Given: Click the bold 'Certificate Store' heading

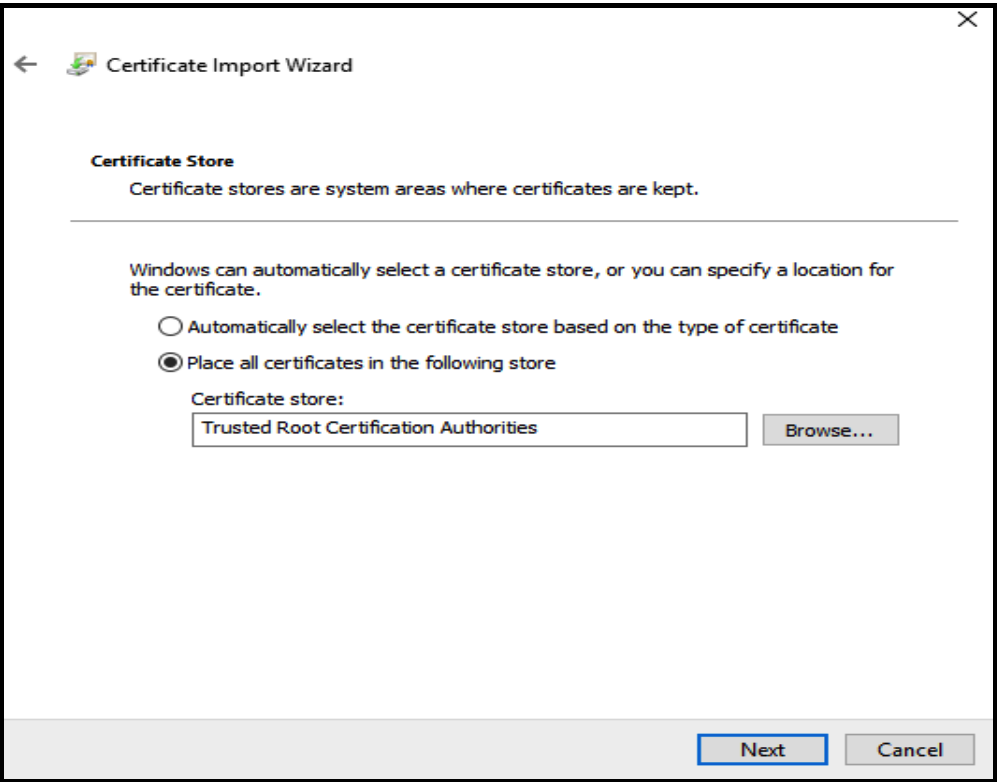Looking at the screenshot, I should pyautogui.click(x=162, y=160).
